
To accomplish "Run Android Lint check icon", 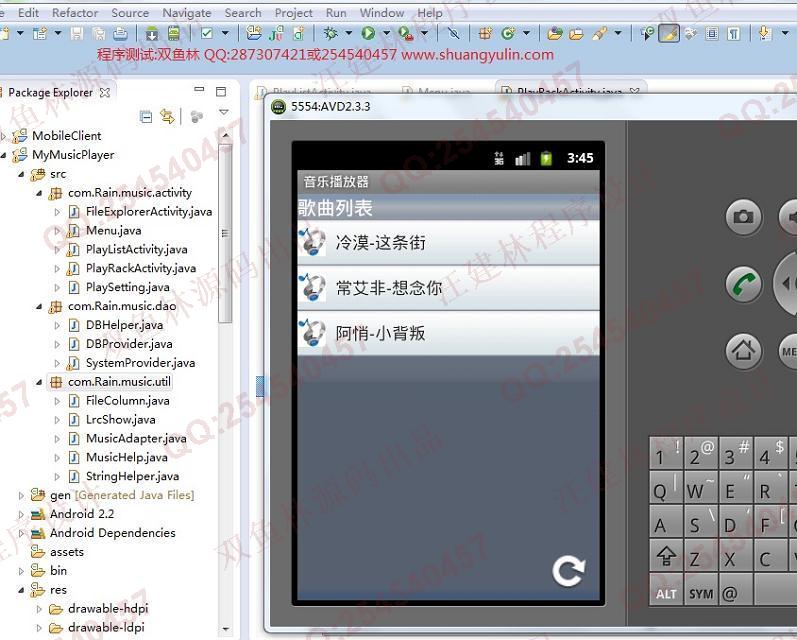I will tap(207, 34).
